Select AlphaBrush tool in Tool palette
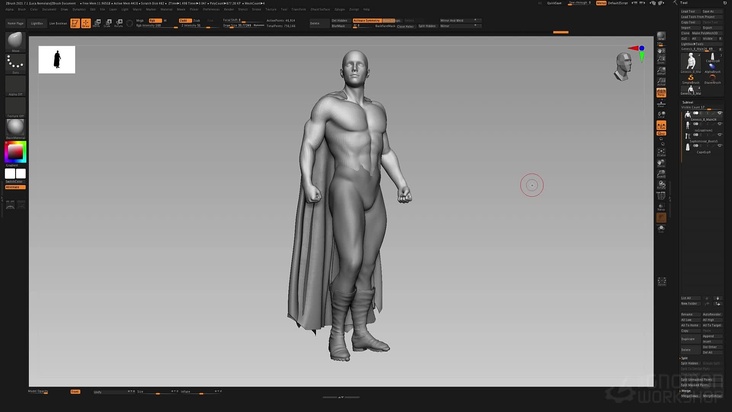The image size is (732, 412). [712, 69]
